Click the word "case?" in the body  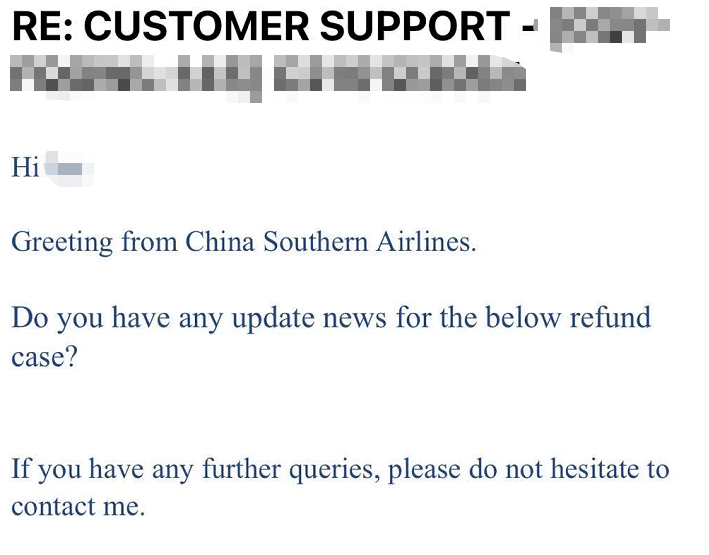pos(45,357)
